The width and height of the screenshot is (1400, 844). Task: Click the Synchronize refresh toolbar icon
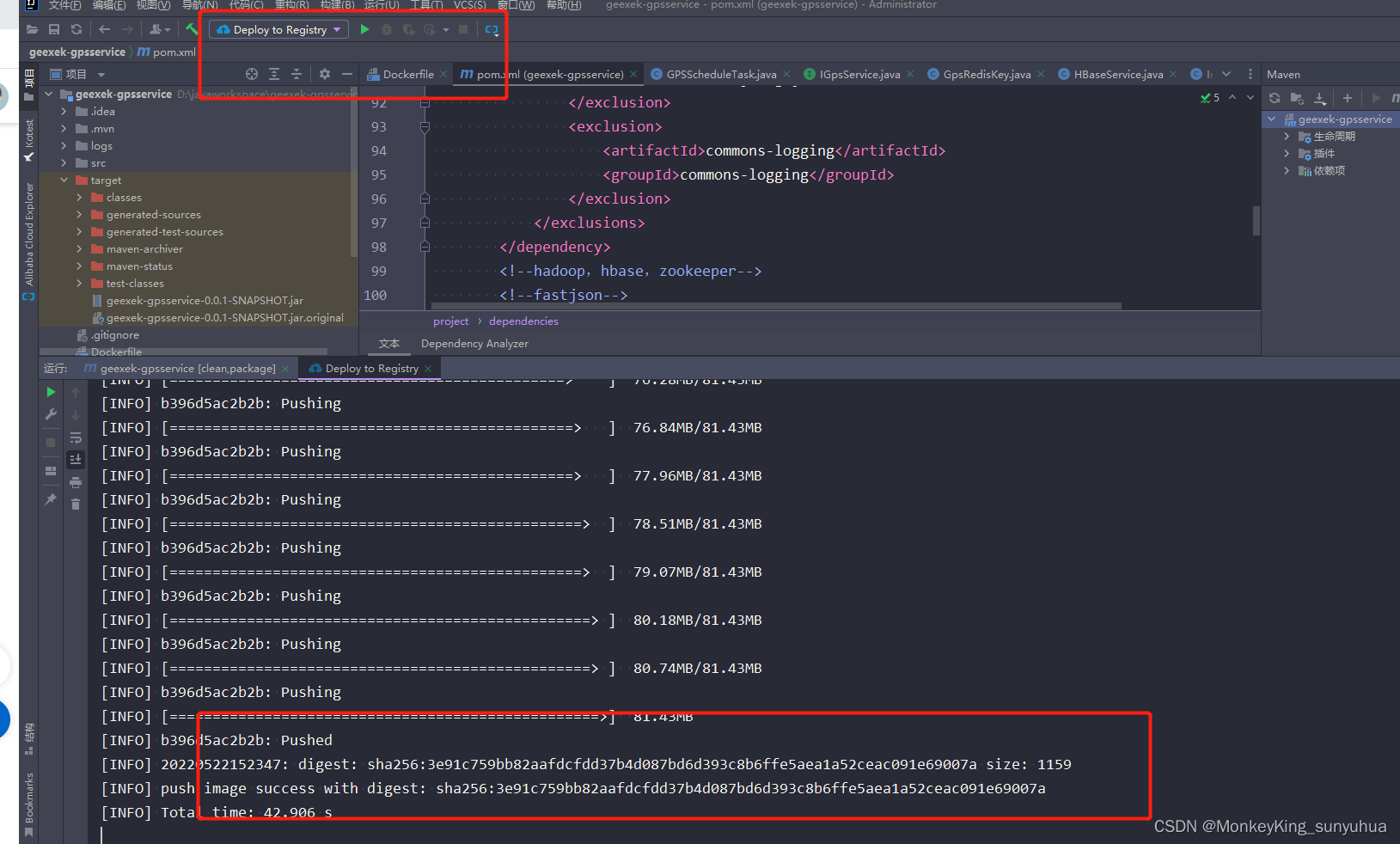(76, 29)
